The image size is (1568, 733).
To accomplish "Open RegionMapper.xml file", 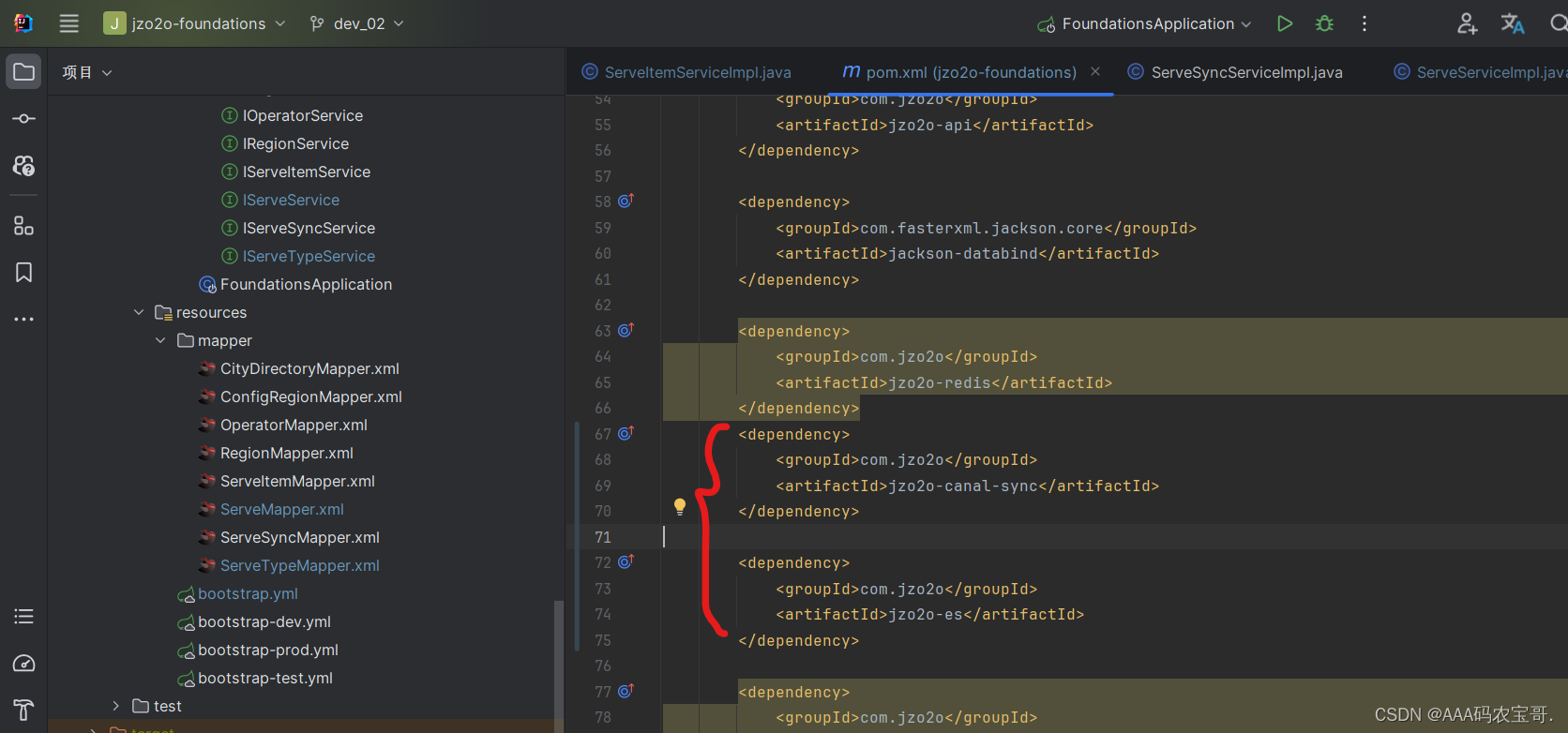I will point(286,453).
